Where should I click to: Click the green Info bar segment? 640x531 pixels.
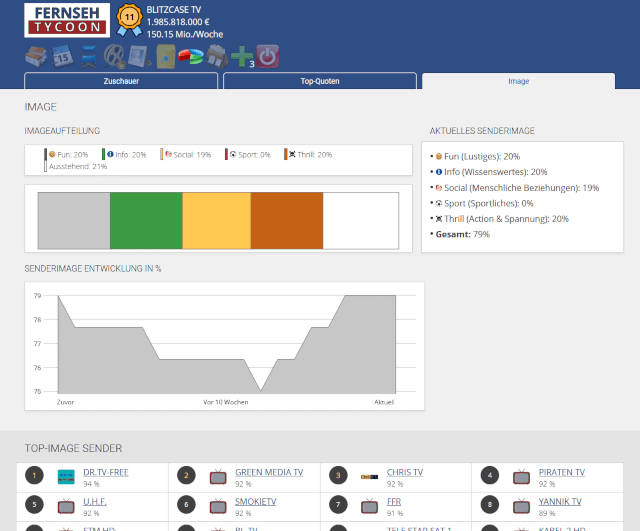(146, 221)
